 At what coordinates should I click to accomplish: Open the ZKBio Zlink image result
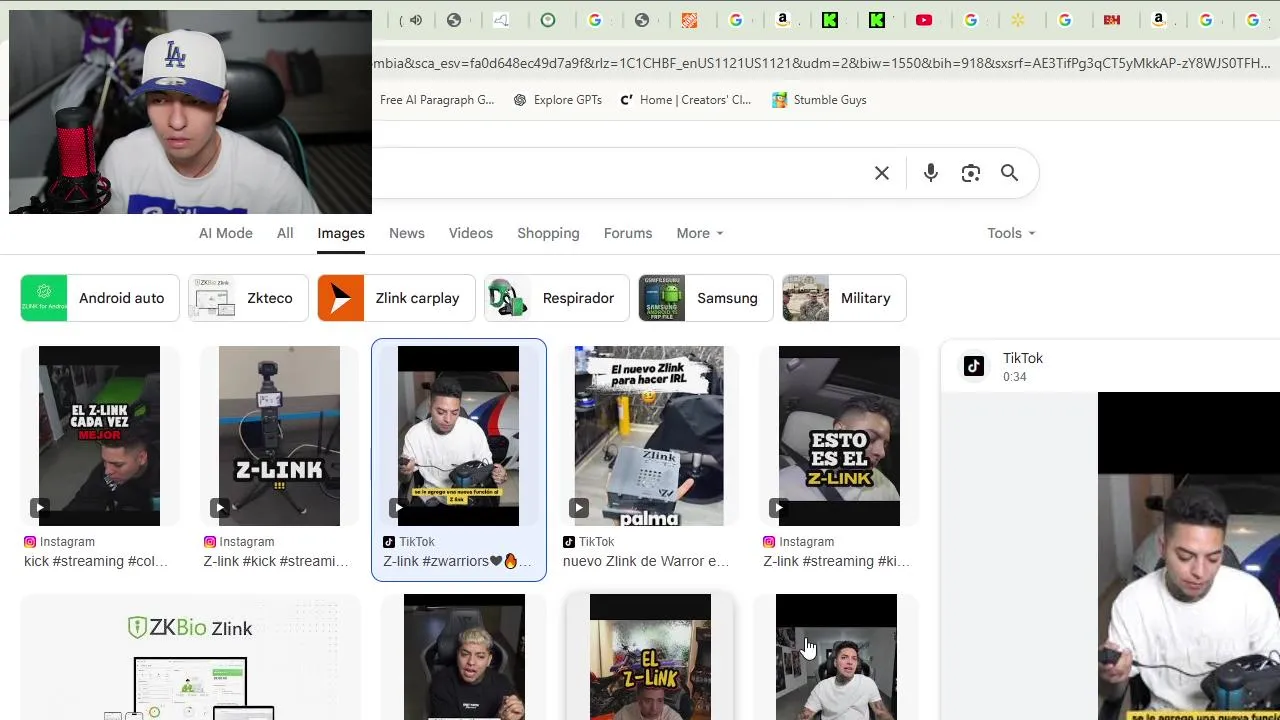[190, 657]
